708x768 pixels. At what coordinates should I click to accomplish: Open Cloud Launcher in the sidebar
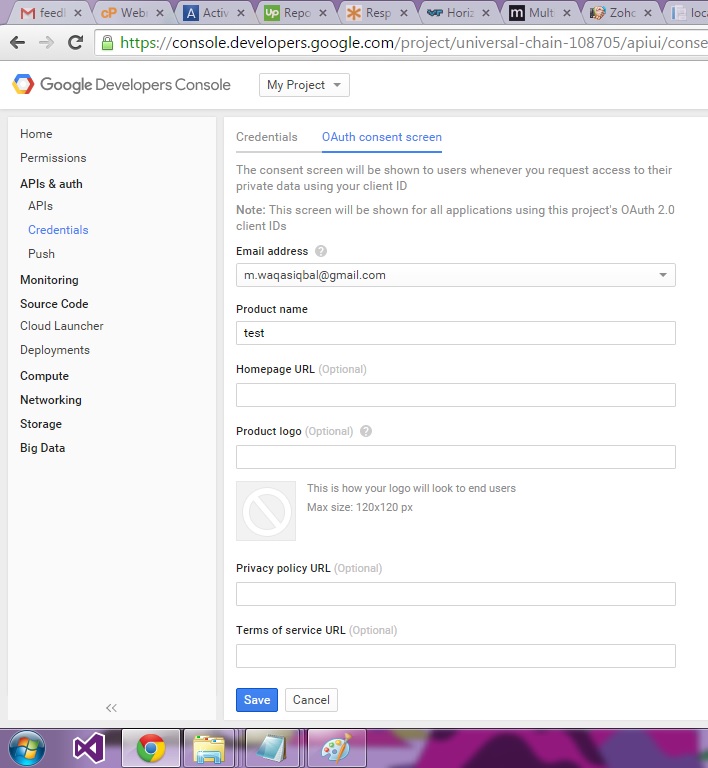coord(62,326)
